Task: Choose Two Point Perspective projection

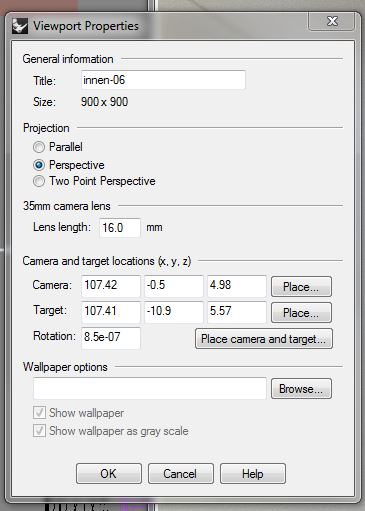Action: tap(39, 181)
